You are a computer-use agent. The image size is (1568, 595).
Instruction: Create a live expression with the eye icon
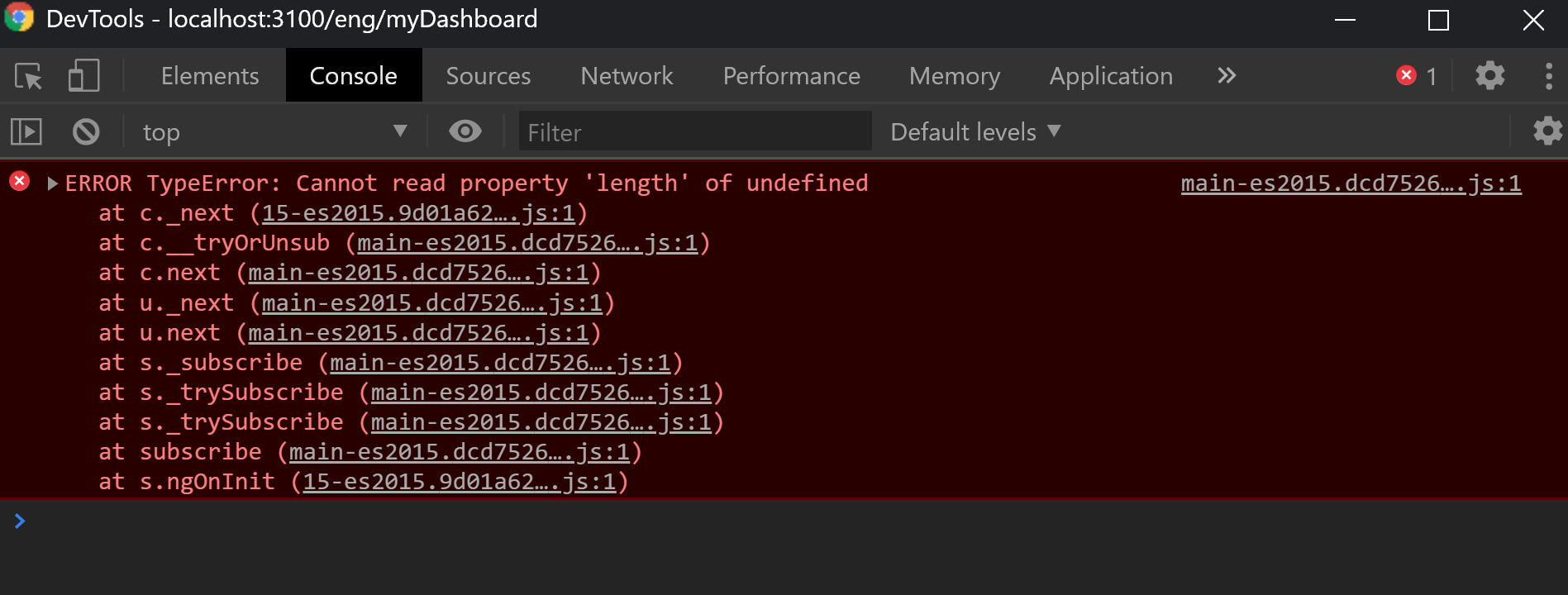tap(465, 131)
